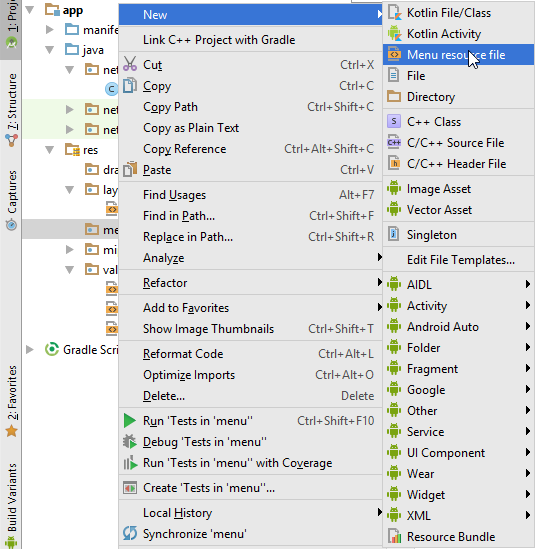The height and width of the screenshot is (549, 535).
Task: Collapse the java folder arrow
Action: click(x=50, y=50)
